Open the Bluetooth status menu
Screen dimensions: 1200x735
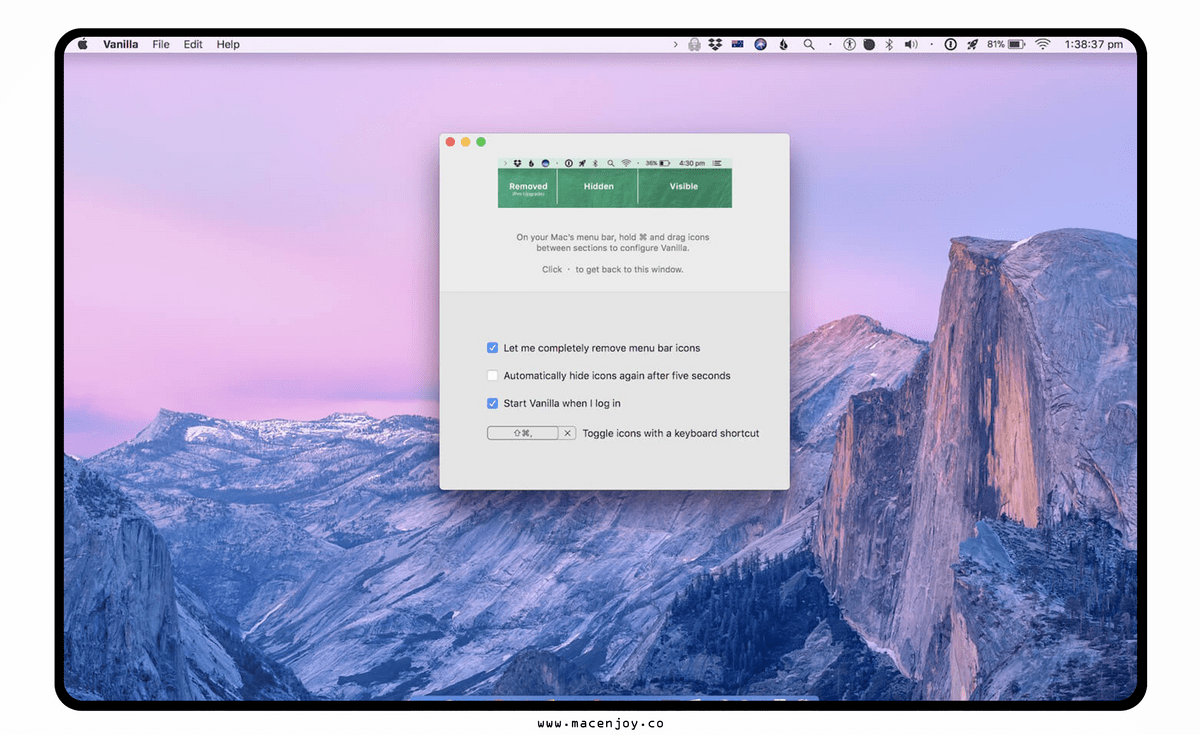[889, 45]
